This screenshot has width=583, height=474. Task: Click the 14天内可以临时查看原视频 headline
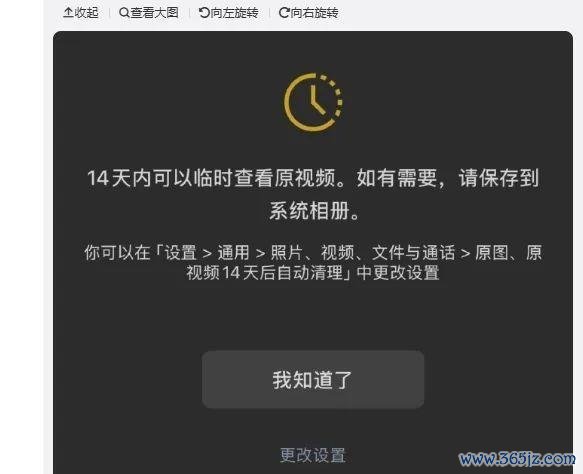(212, 178)
